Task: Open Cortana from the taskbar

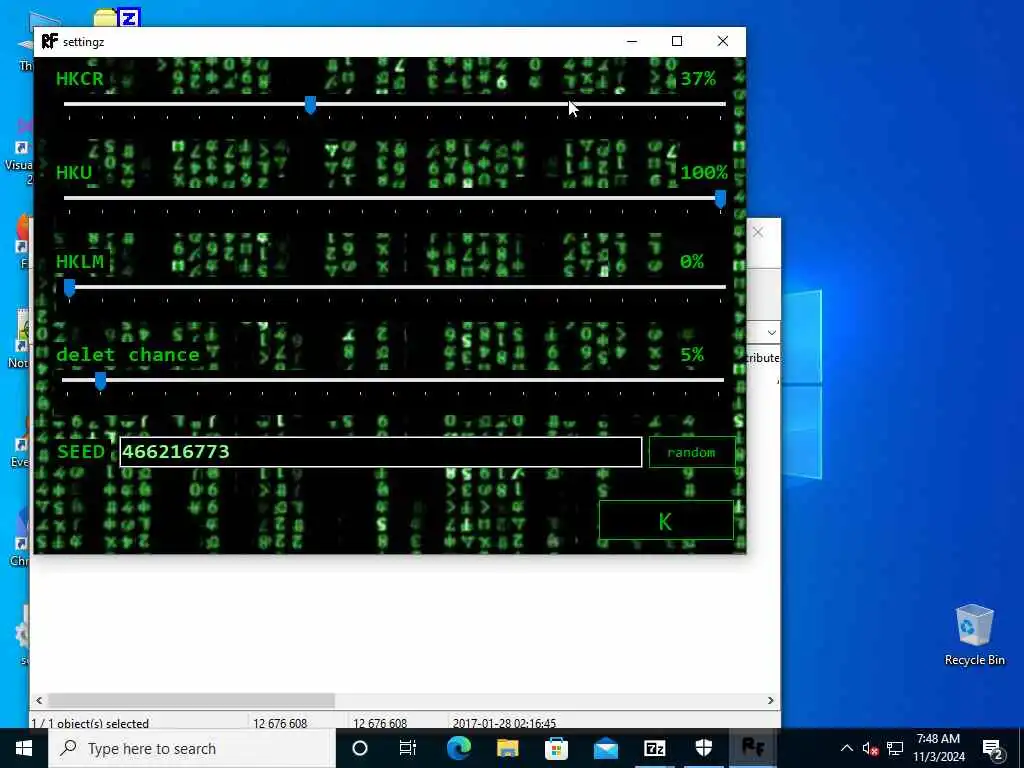Action: point(360,748)
